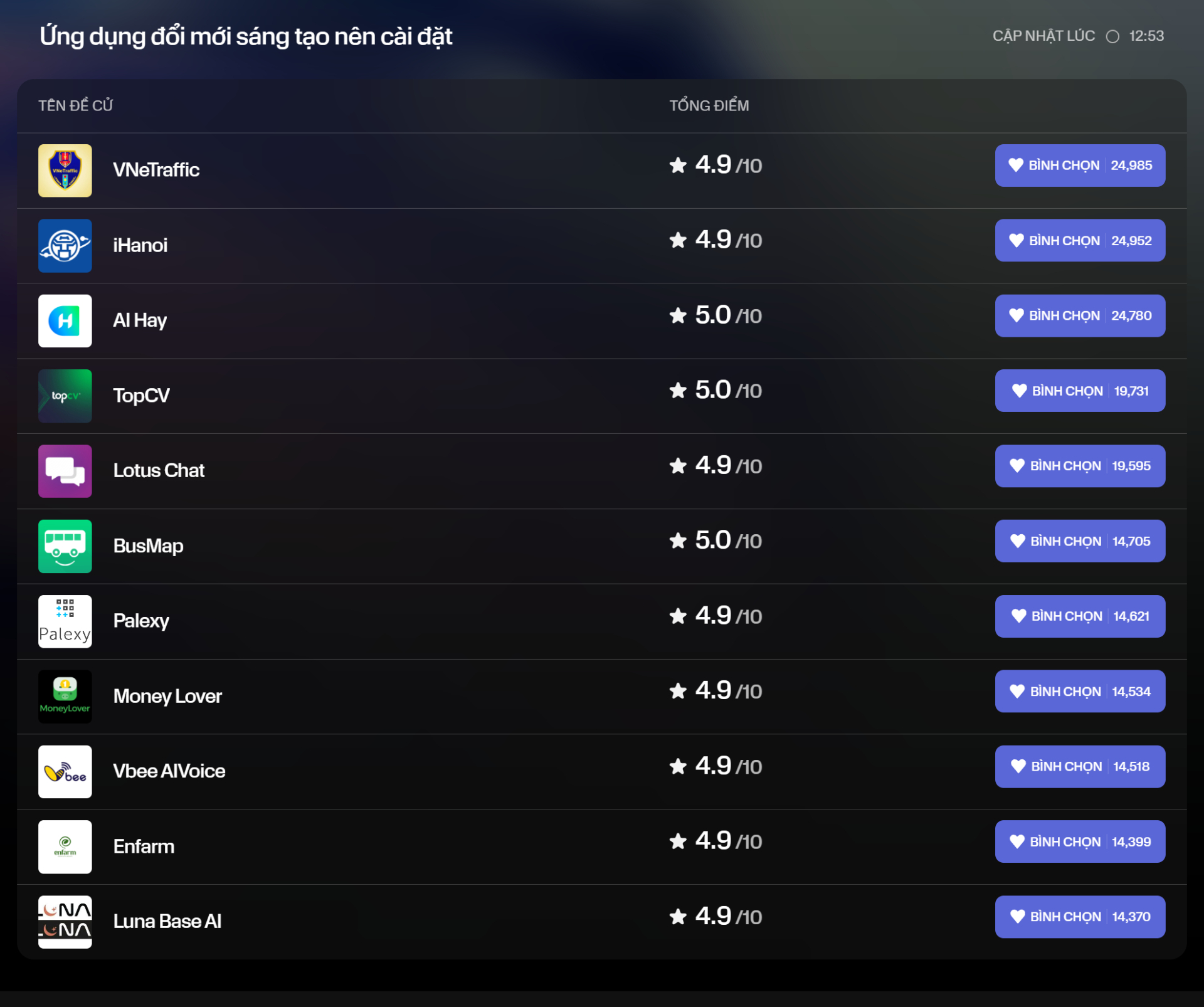Click the Luna Base AI app icon
This screenshot has width=1204, height=1007.
(65, 922)
